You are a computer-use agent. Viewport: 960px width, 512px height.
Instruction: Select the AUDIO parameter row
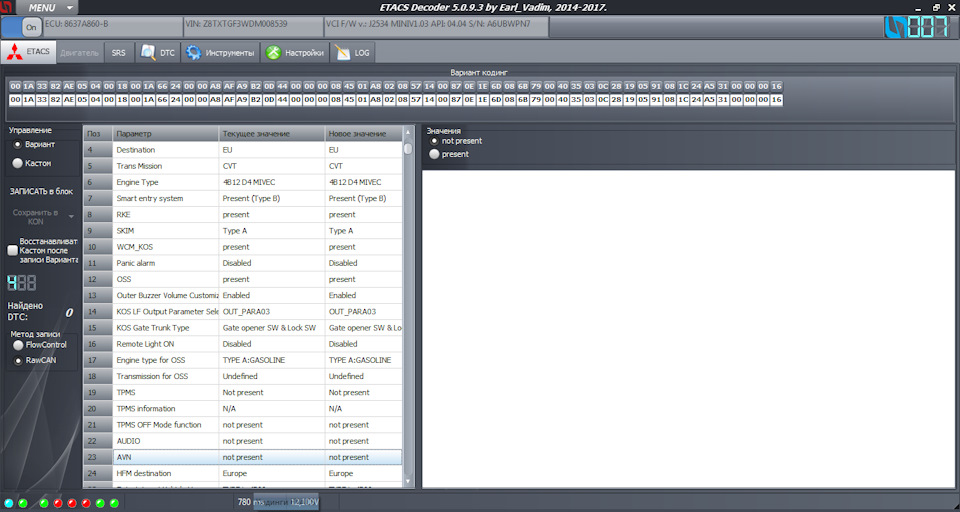[243, 441]
